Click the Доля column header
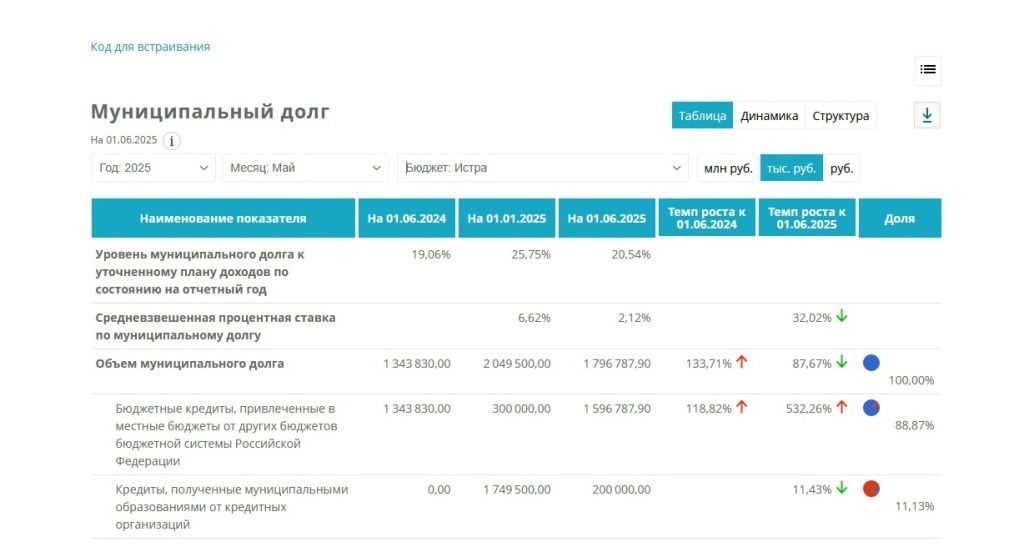 (x=899, y=219)
